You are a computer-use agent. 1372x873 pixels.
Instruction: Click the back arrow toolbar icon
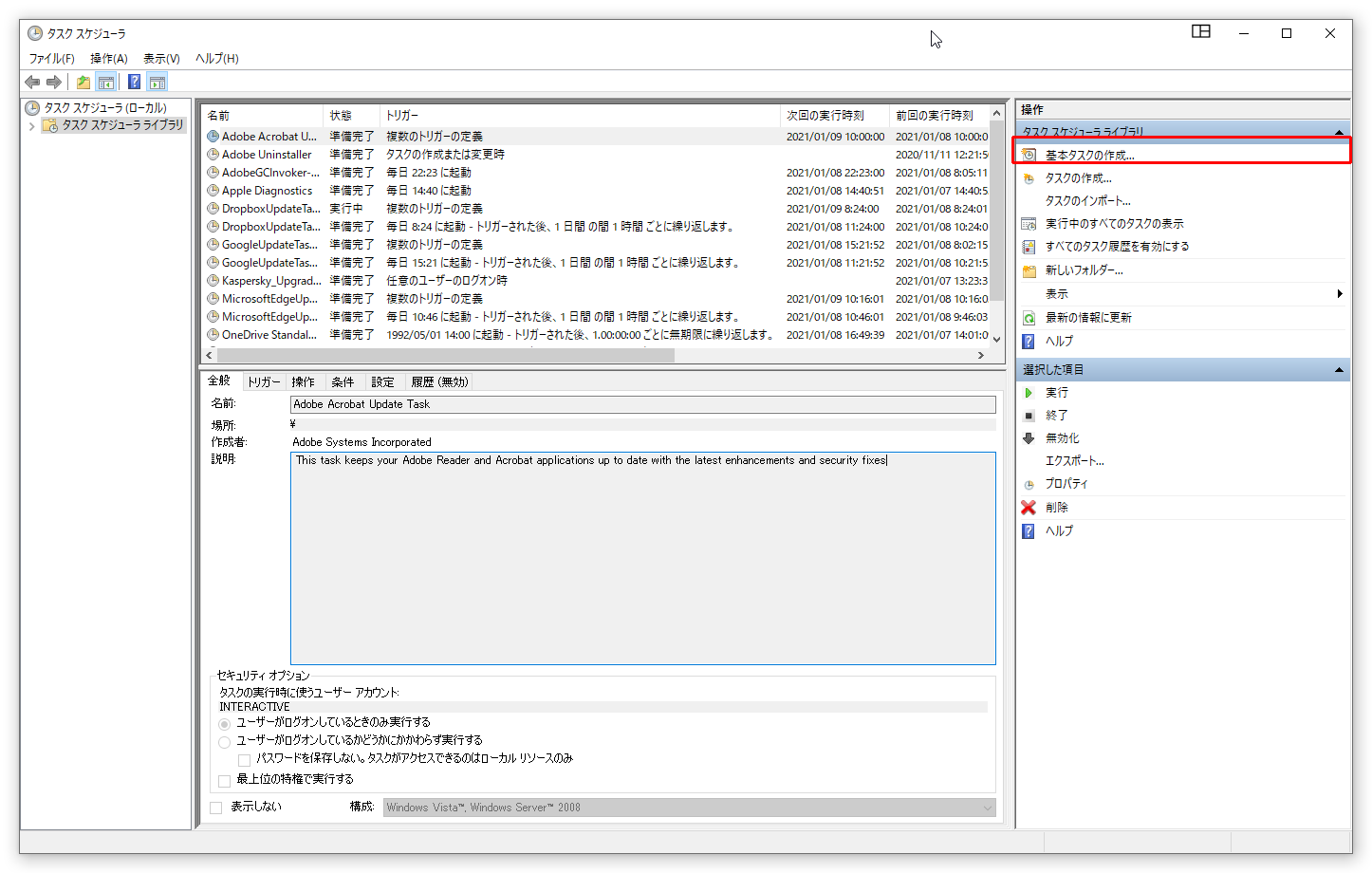coord(32,83)
